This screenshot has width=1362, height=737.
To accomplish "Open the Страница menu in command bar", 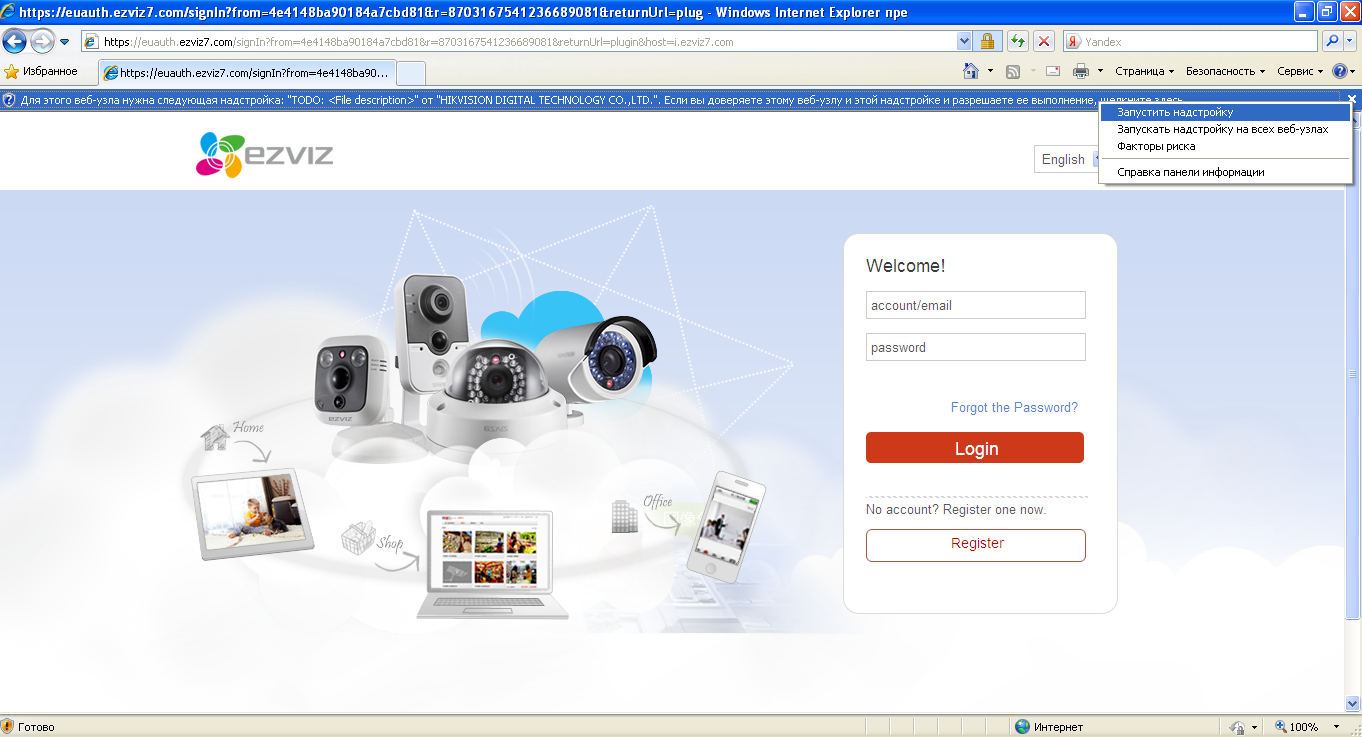I will point(1144,71).
